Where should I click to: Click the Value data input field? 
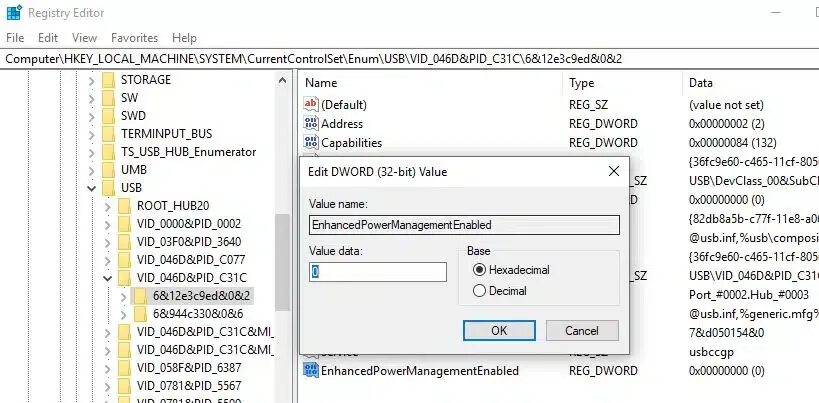(x=378, y=272)
